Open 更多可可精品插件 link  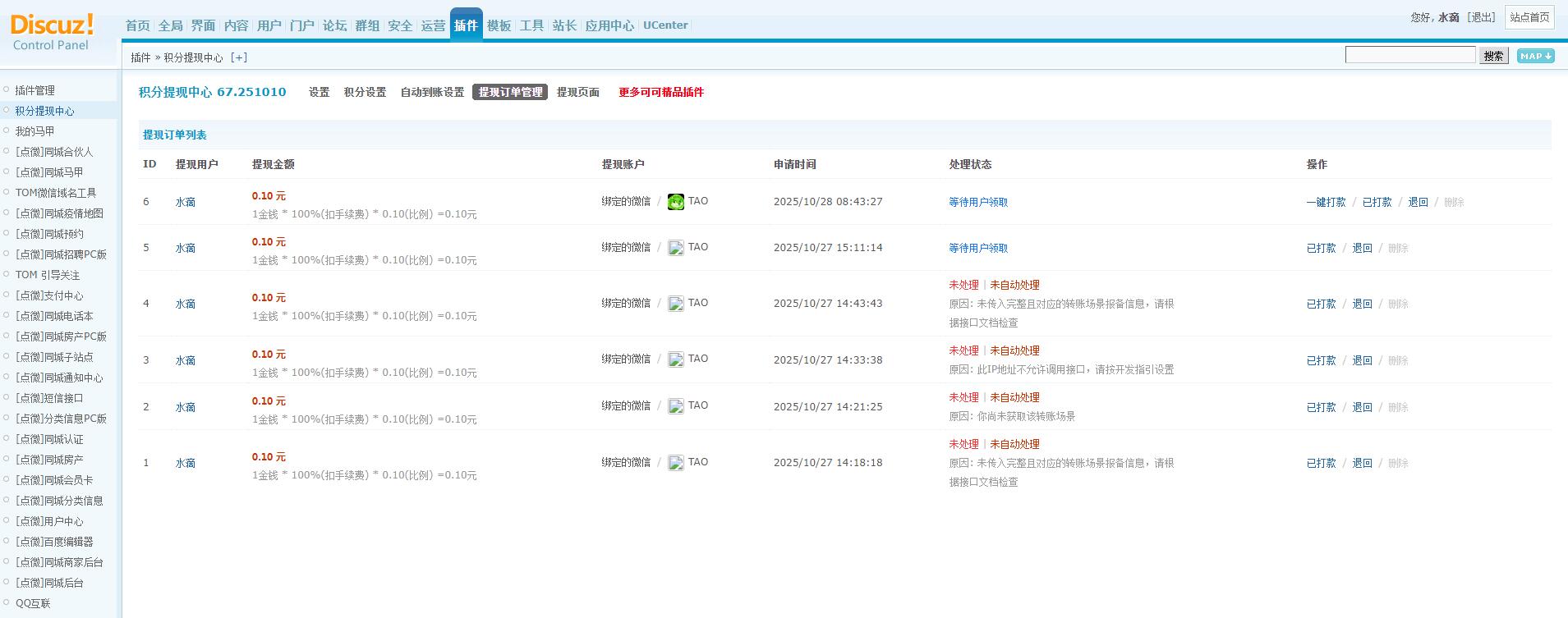(x=660, y=92)
